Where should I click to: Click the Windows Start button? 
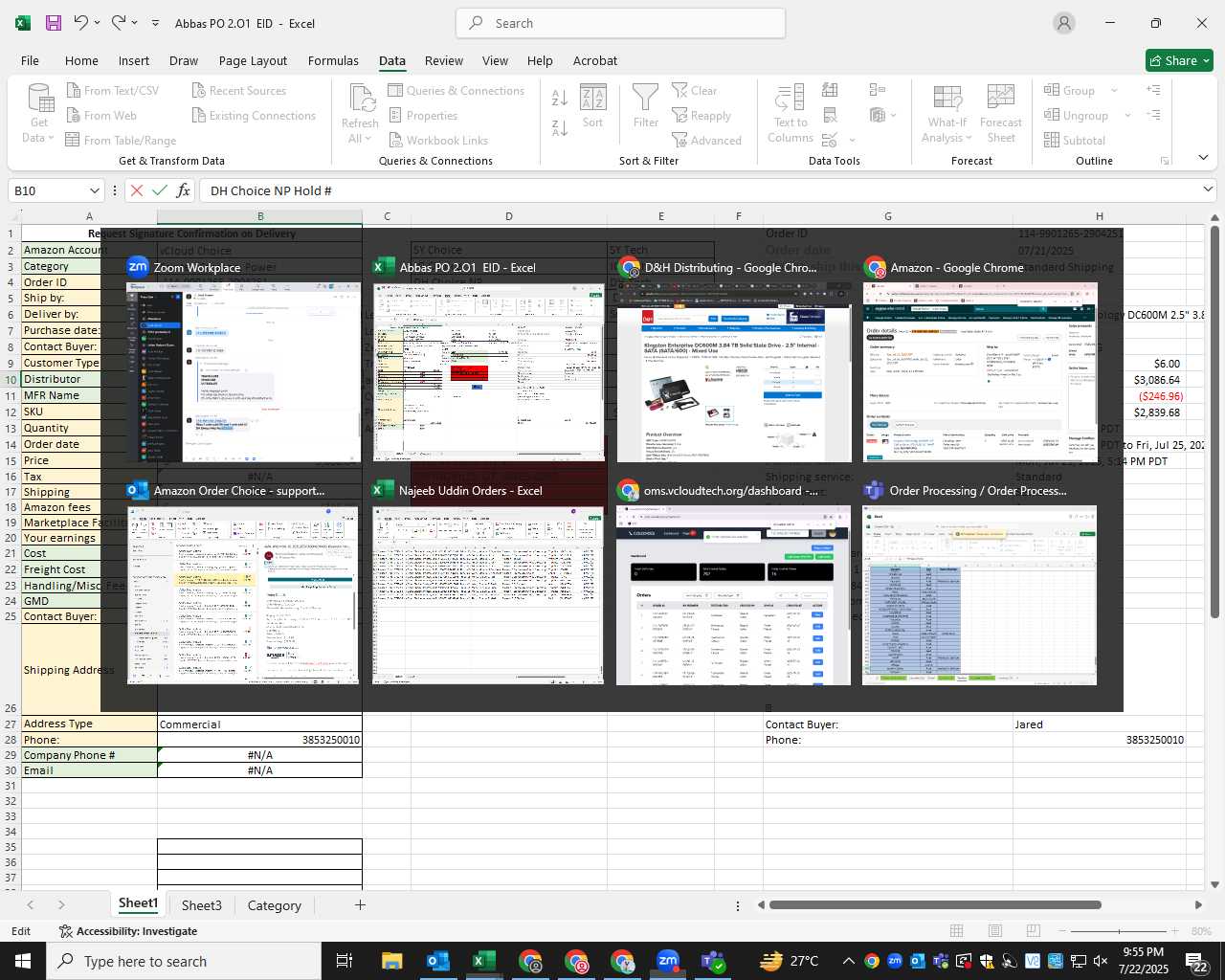(x=23, y=961)
